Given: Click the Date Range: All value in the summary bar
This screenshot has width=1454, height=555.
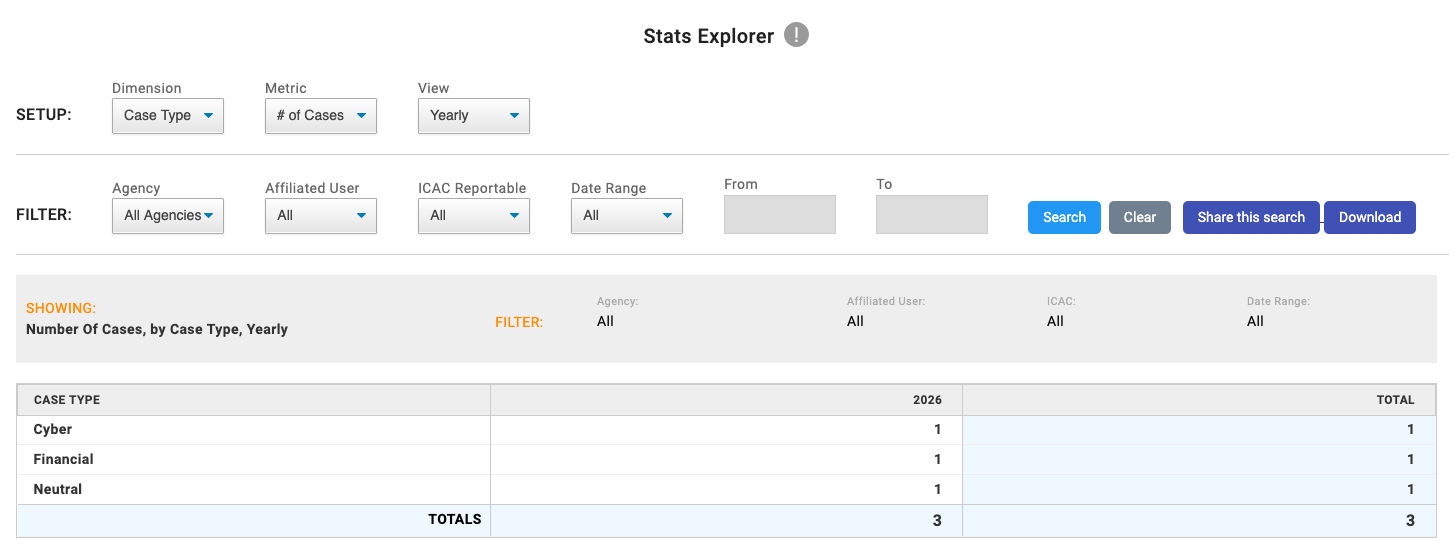Looking at the screenshot, I should [1255, 322].
